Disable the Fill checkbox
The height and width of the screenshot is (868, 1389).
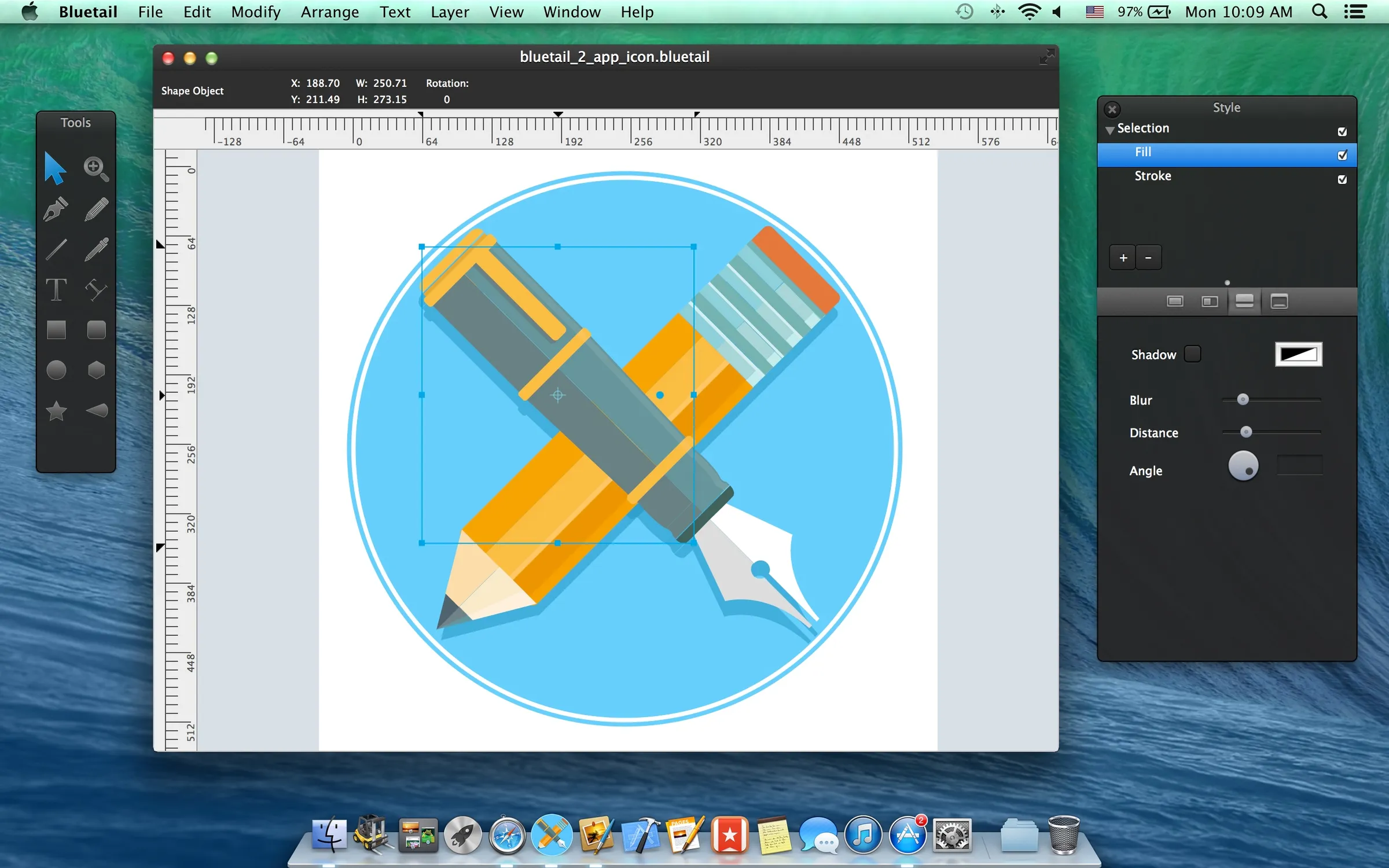coord(1342,155)
